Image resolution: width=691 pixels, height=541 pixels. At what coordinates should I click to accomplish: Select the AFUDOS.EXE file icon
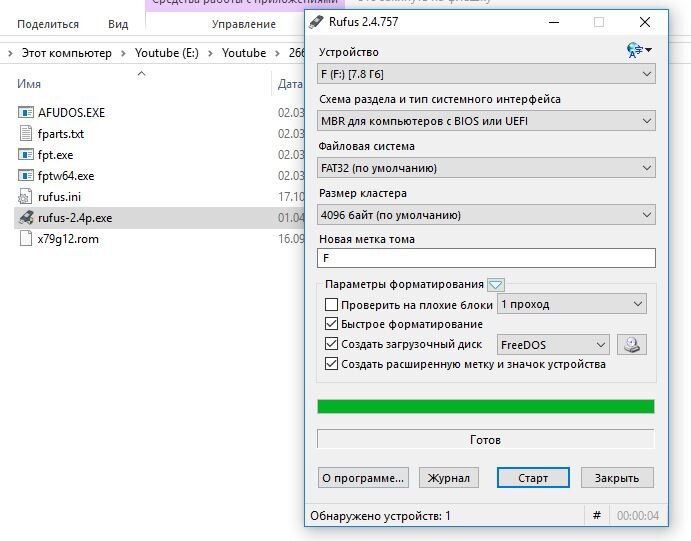click(26, 112)
